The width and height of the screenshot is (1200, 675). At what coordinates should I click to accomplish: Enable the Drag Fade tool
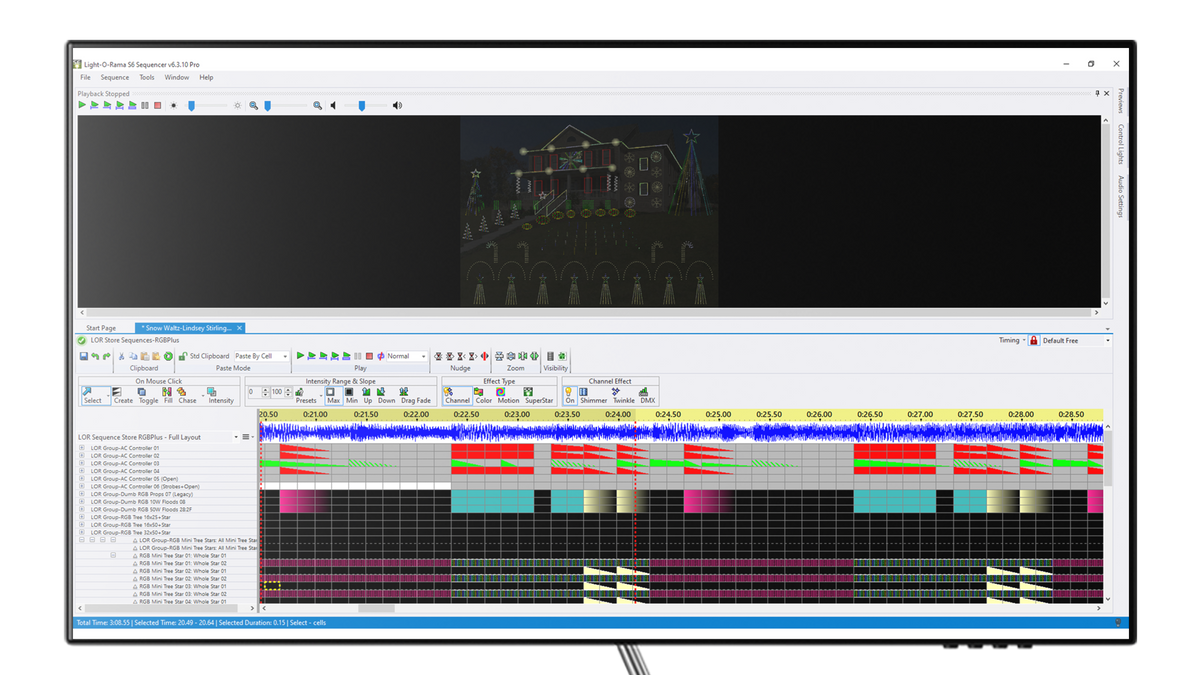[416, 395]
